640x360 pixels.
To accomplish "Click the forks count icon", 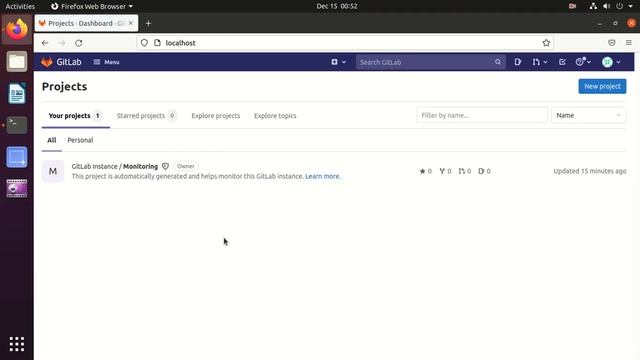I will tap(442, 171).
